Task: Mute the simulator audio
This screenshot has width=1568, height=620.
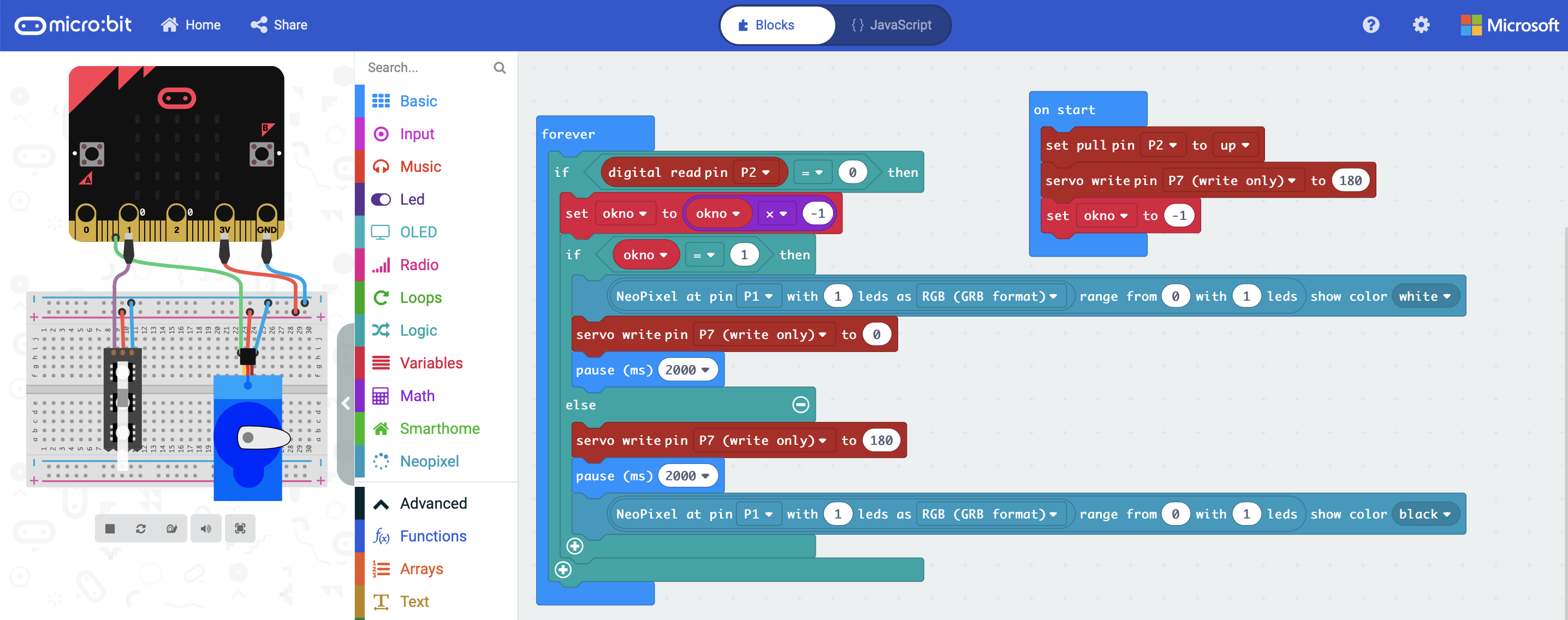Action: 206,528
